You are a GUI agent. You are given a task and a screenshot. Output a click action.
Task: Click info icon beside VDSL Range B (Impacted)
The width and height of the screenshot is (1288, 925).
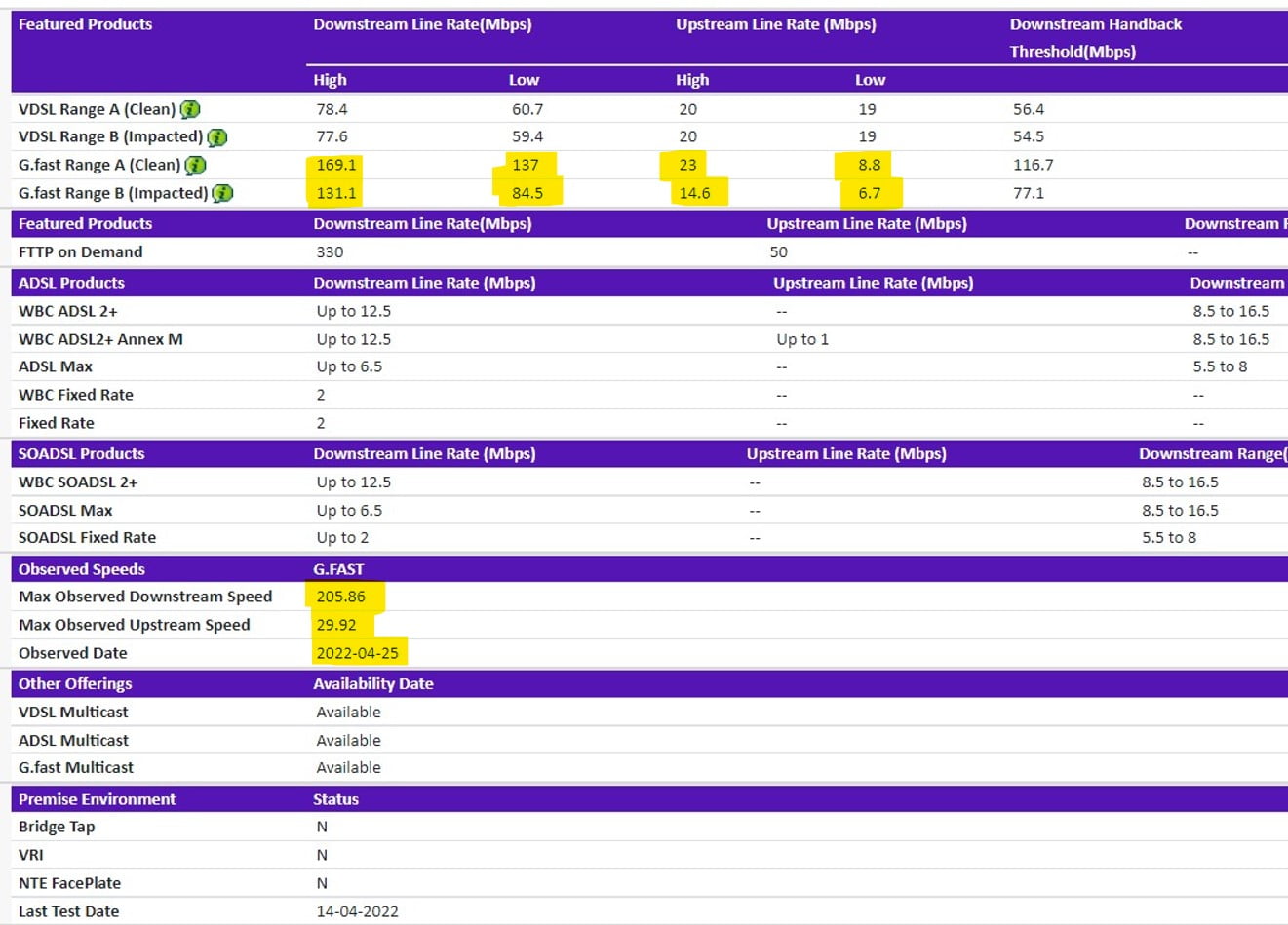point(217,137)
